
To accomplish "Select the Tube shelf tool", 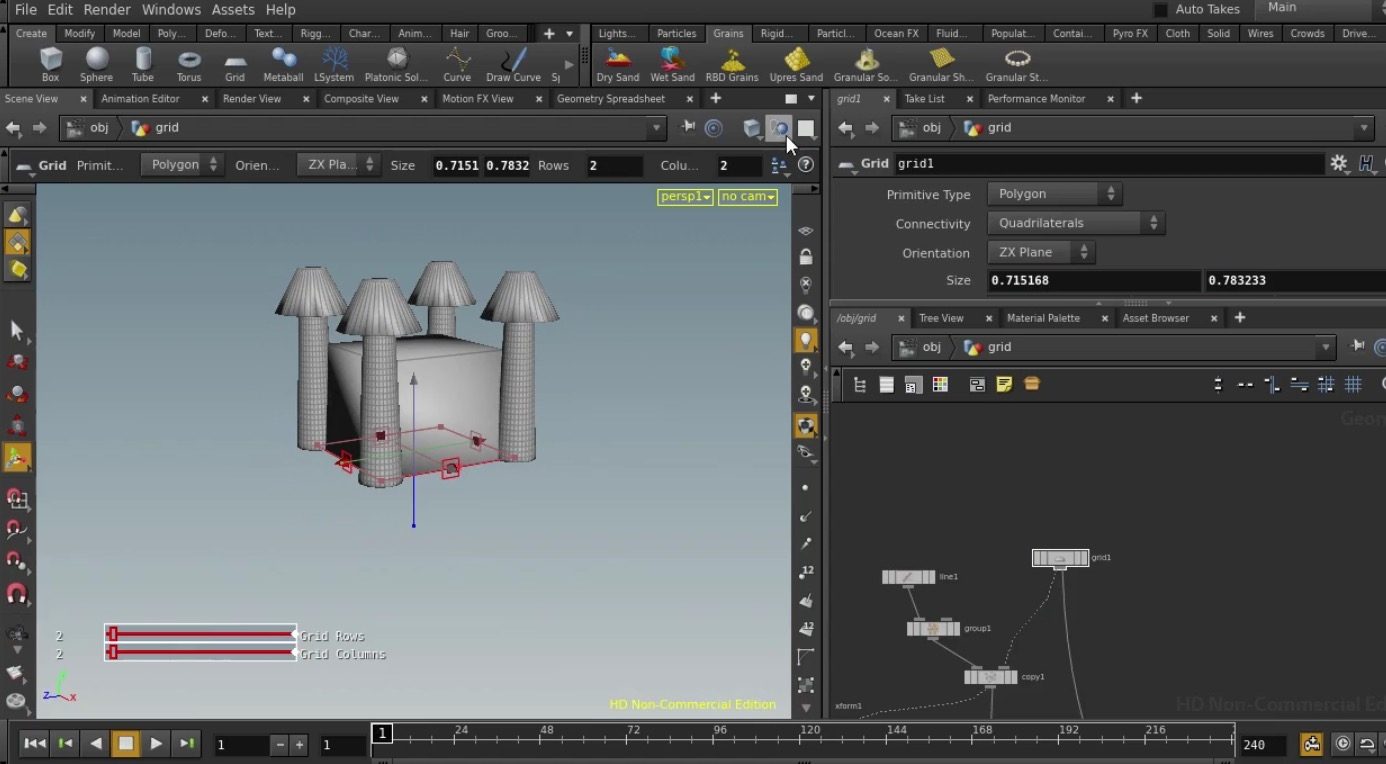I will pyautogui.click(x=143, y=64).
